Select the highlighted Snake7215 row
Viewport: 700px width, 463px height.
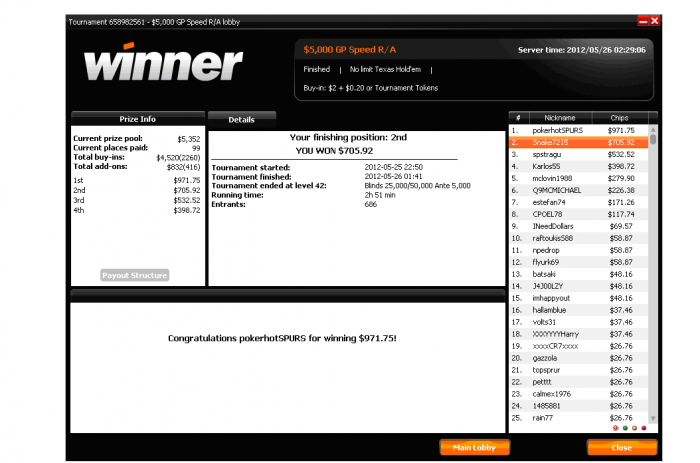point(579,142)
